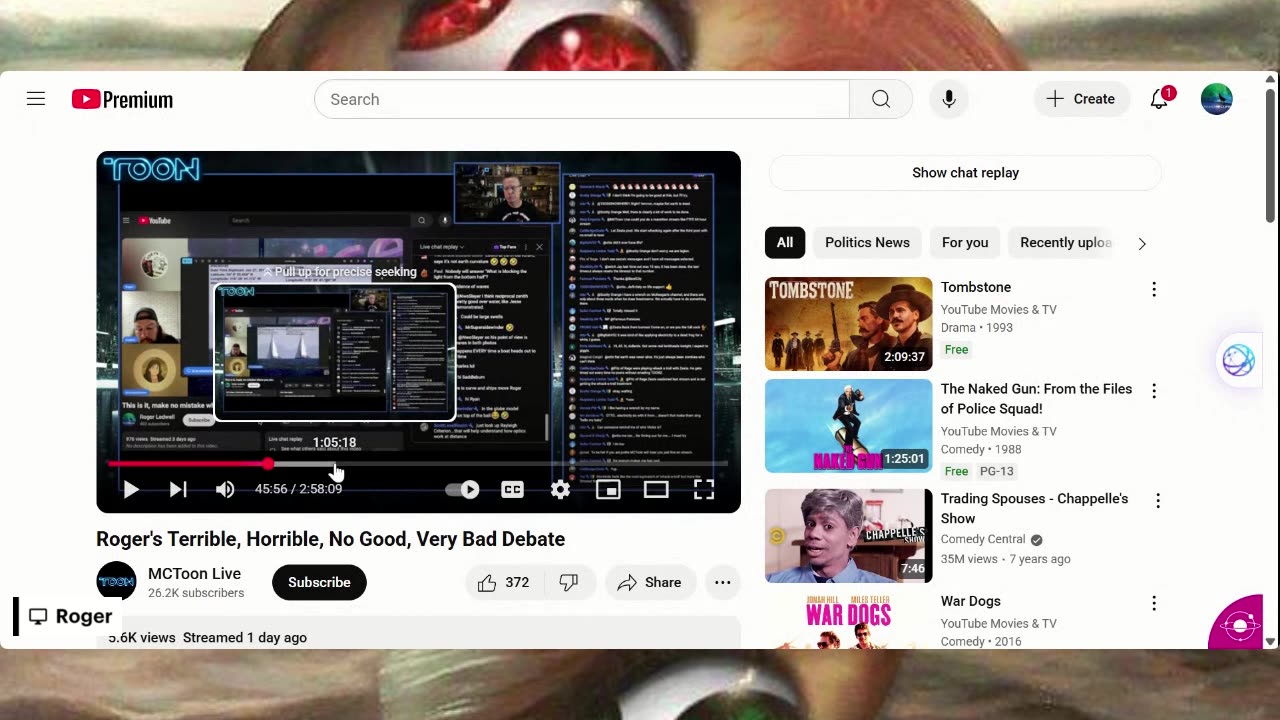Click in the Search input field
This screenshot has width=1280, height=720.
582,99
